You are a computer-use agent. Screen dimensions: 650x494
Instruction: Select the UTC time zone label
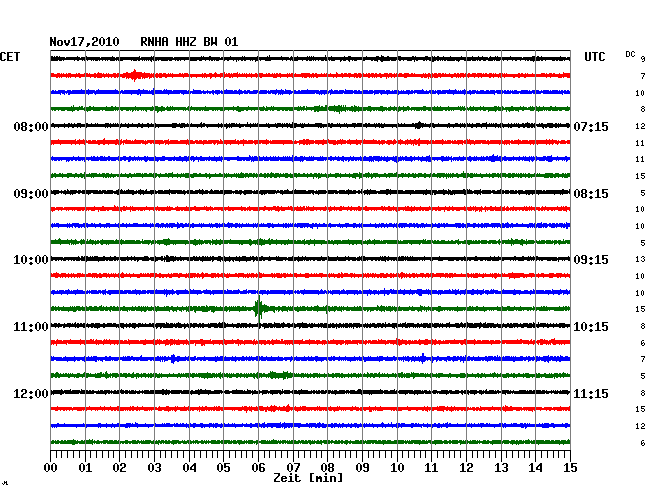[594, 57]
